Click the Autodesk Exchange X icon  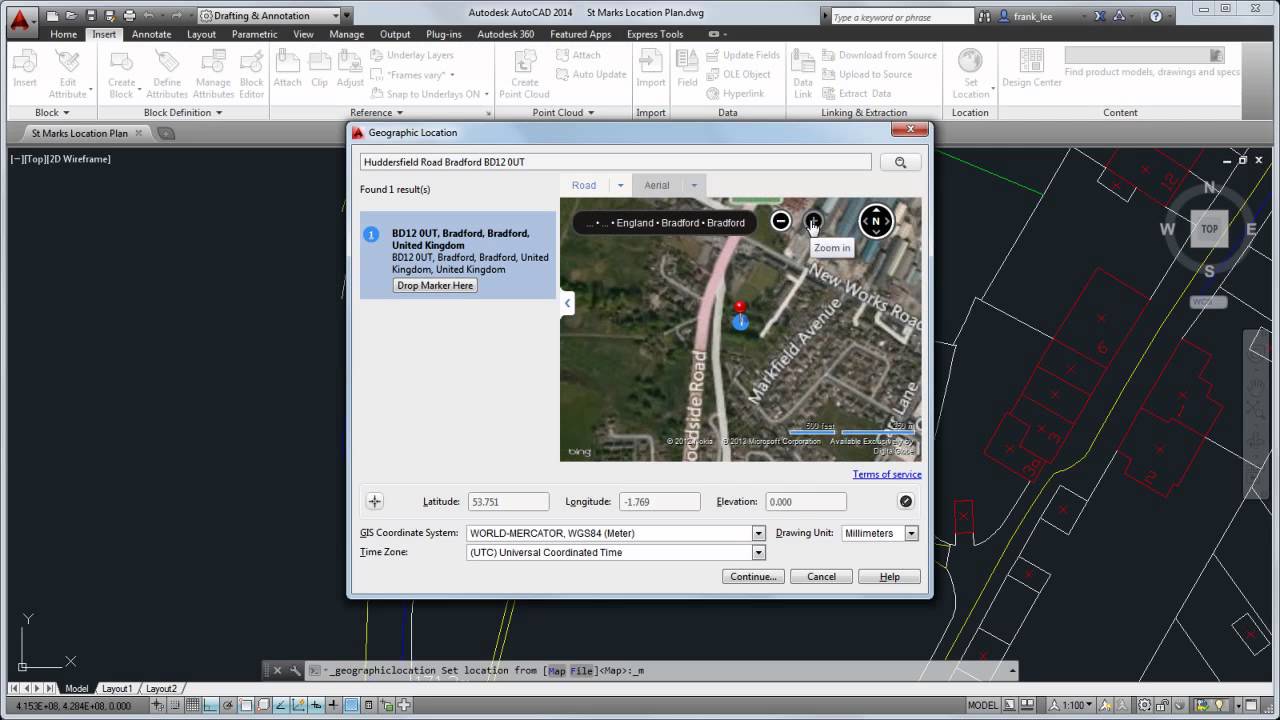[1098, 16]
